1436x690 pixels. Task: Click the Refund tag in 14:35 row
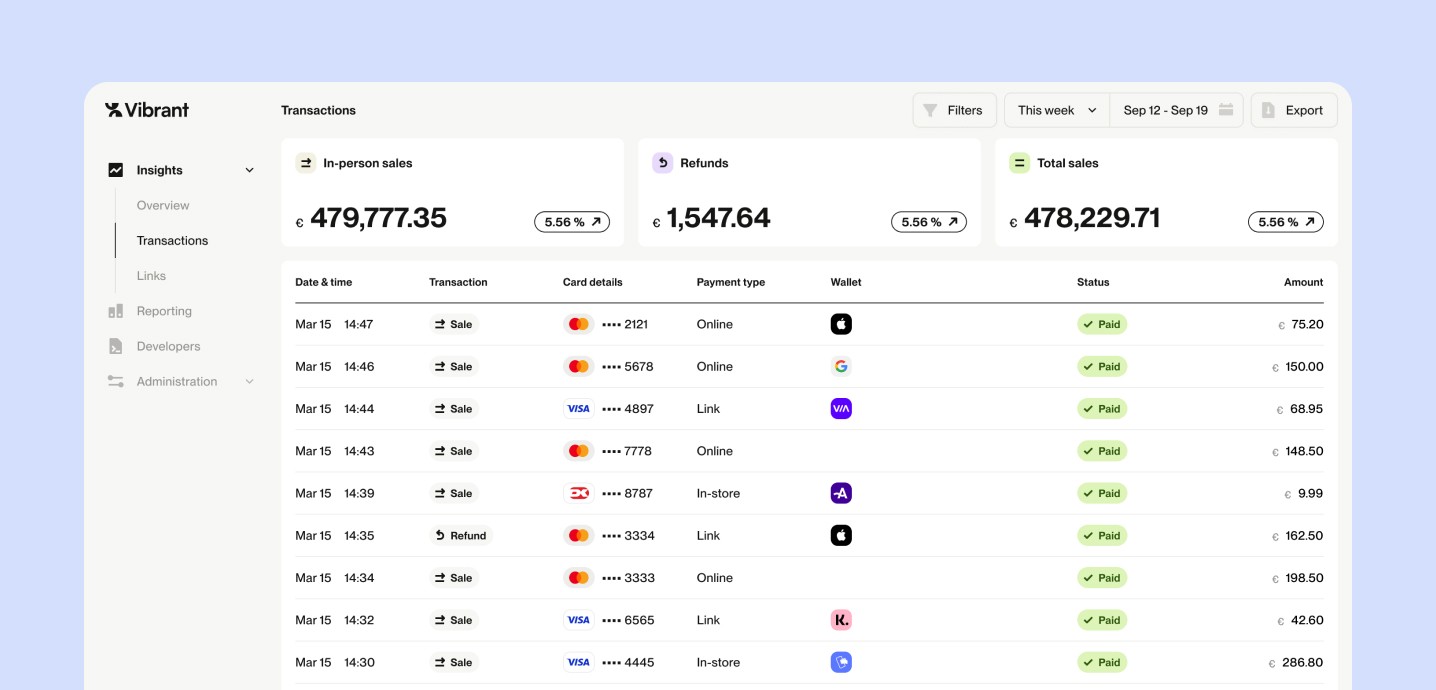tap(461, 535)
